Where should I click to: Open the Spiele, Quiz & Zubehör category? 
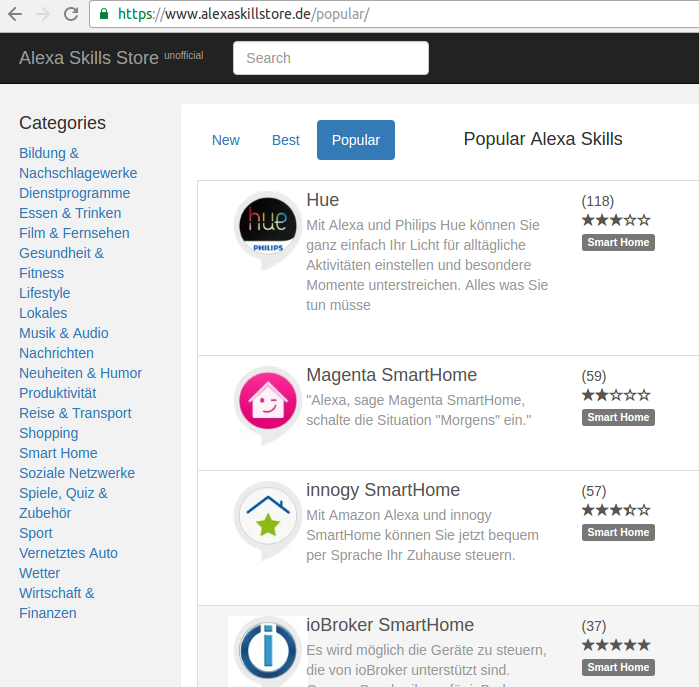[63, 503]
